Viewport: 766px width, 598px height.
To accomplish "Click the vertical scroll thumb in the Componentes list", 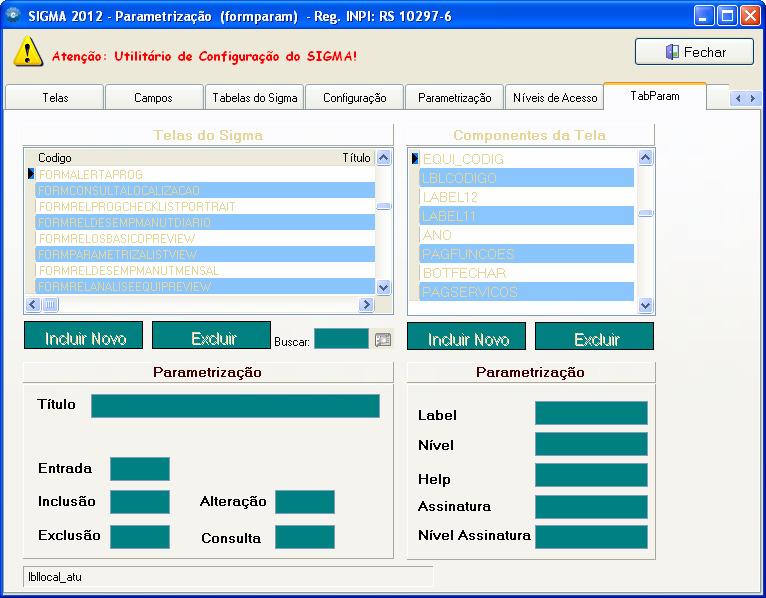I will pyautogui.click(x=645, y=213).
